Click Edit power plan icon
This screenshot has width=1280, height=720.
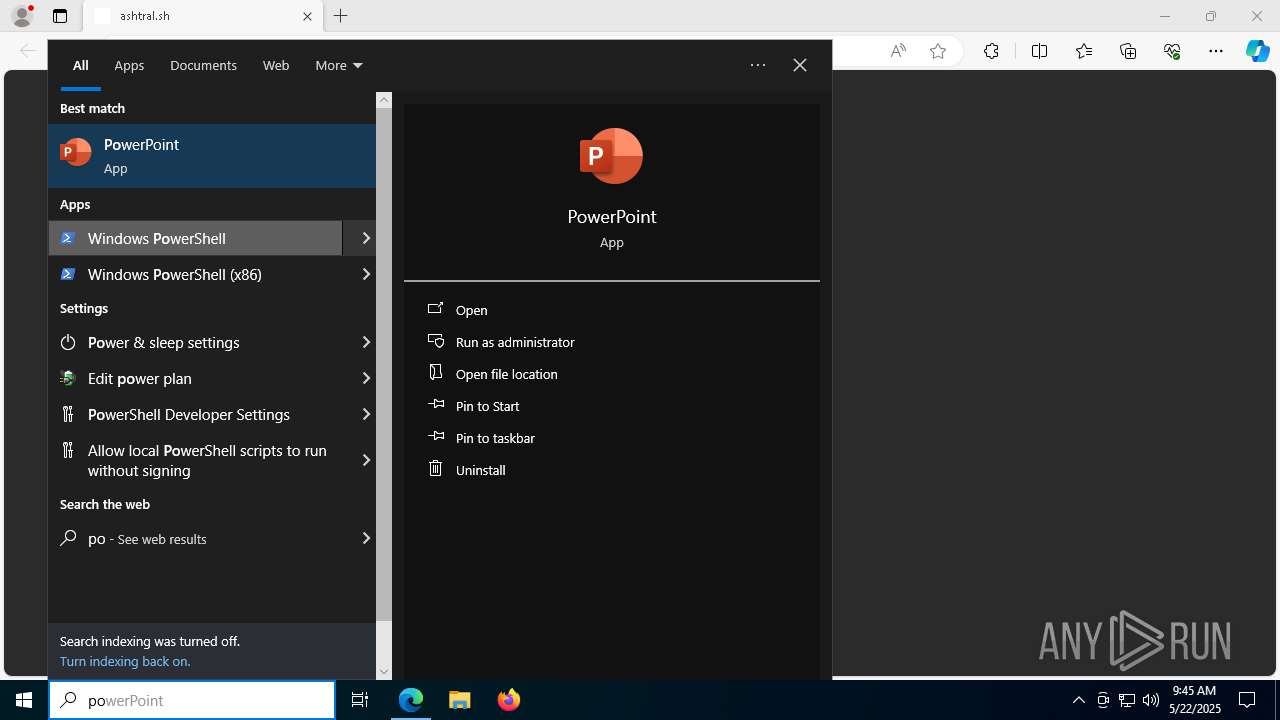(x=68, y=378)
